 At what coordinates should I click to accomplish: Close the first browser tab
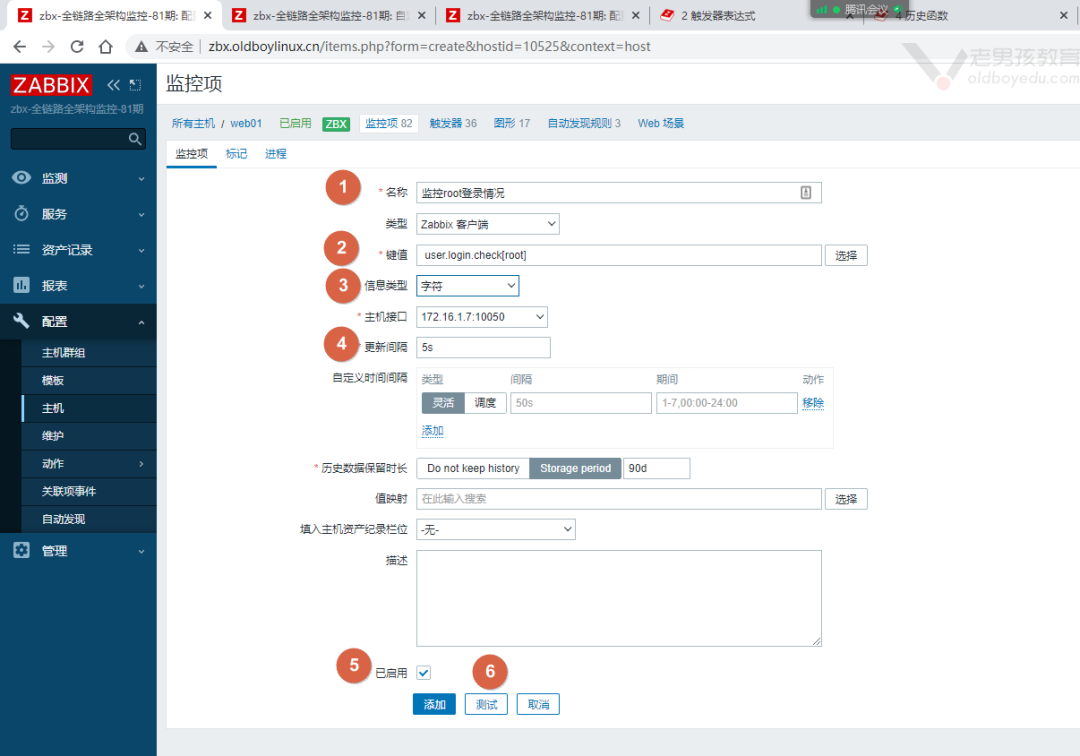[207, 15]
